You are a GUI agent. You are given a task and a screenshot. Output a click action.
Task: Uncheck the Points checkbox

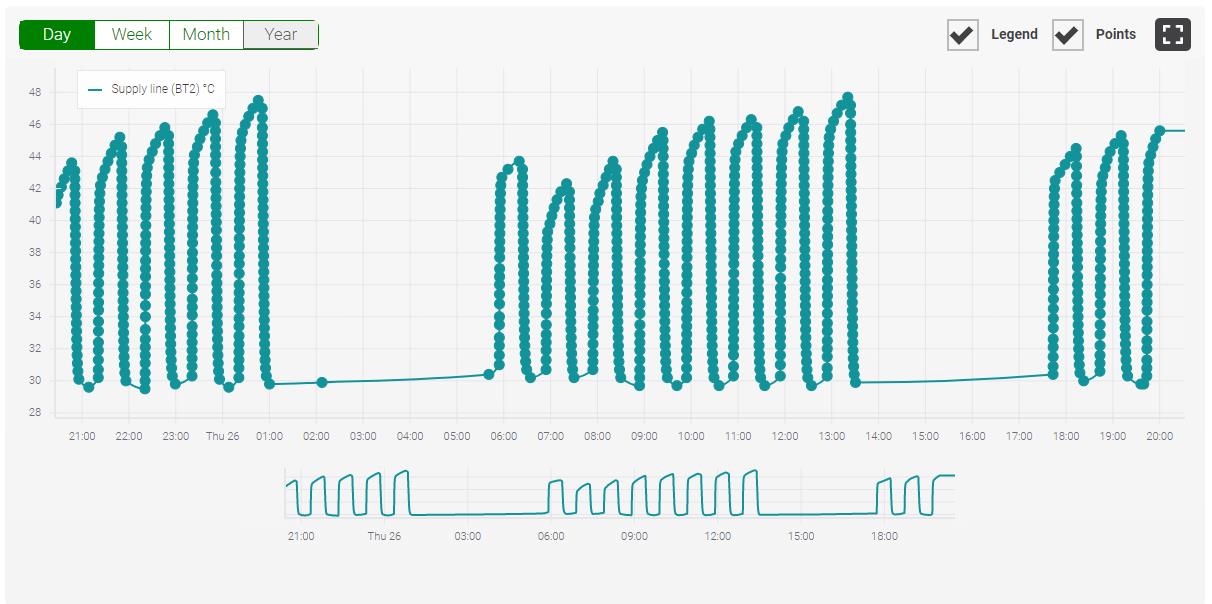pos(1068,35)
